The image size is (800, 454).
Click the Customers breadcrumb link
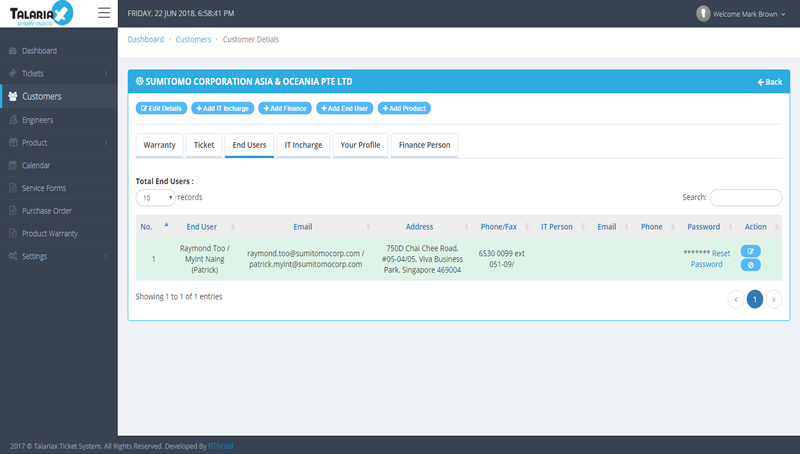[193, 39]
